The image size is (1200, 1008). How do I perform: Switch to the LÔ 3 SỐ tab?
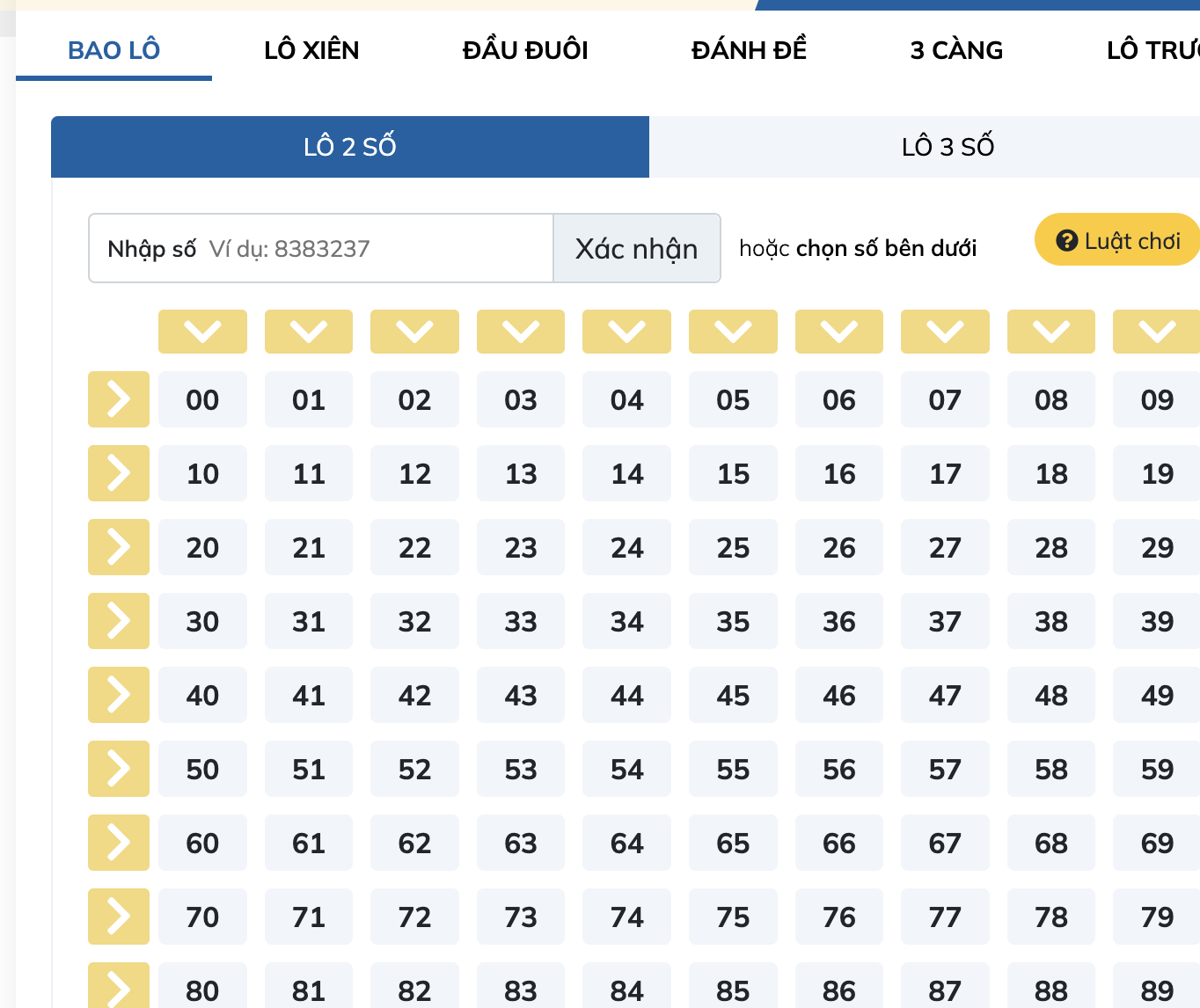point(947,146)
